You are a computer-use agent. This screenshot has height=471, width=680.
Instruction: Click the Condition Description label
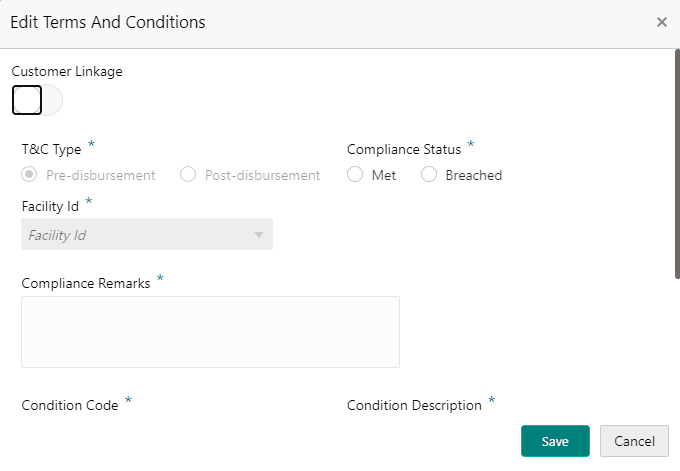click(414, 405)
